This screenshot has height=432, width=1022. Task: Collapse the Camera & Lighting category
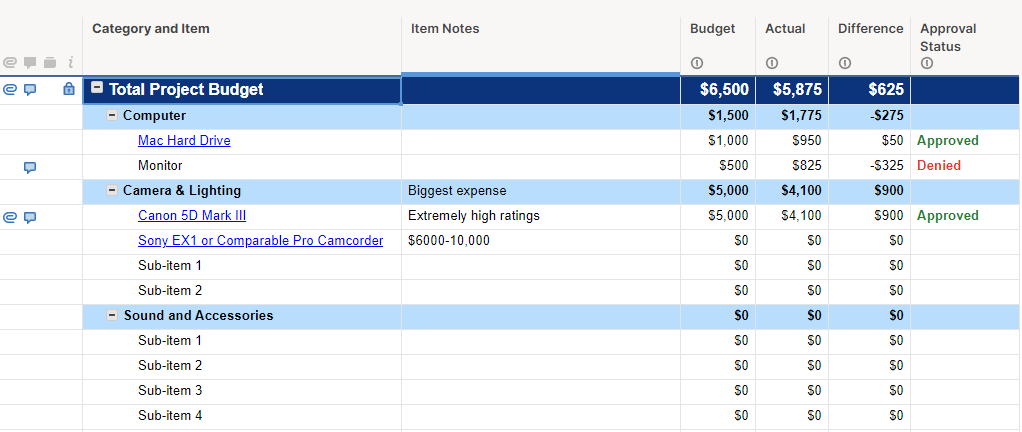(x=112, y=191)
